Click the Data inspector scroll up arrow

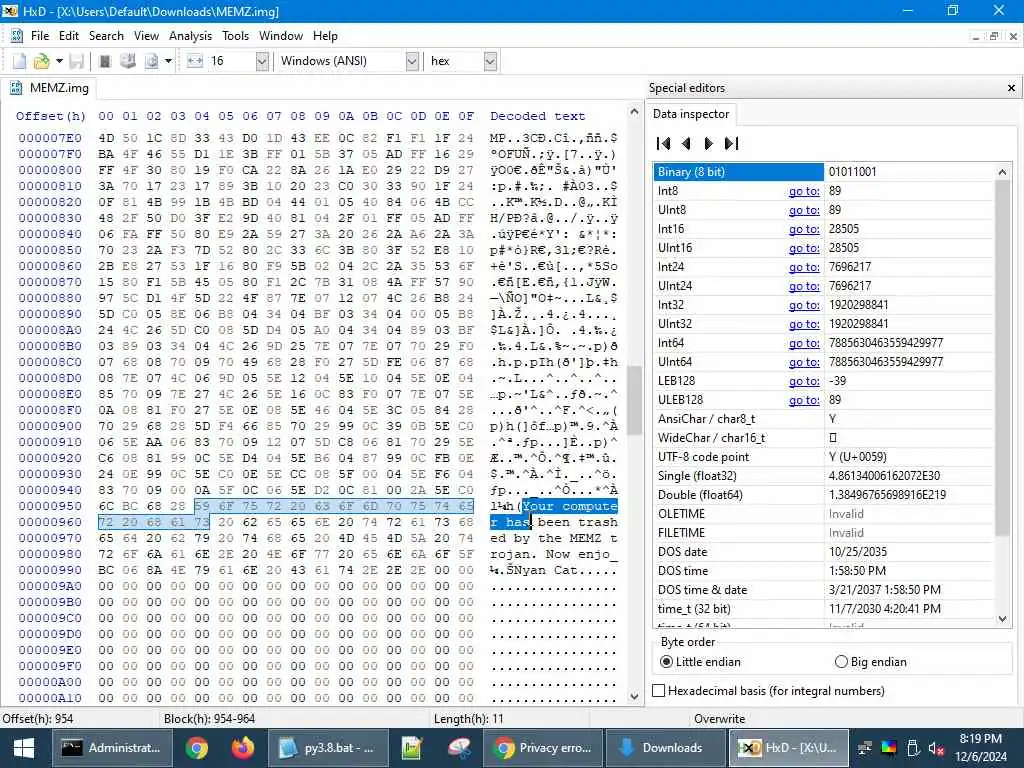pyautogui.click(x=1002, y=172)
